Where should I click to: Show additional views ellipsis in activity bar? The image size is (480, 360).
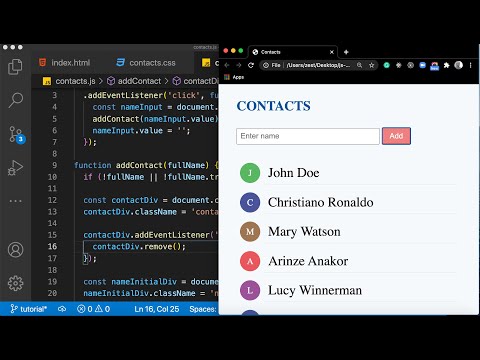click(15, 201)
